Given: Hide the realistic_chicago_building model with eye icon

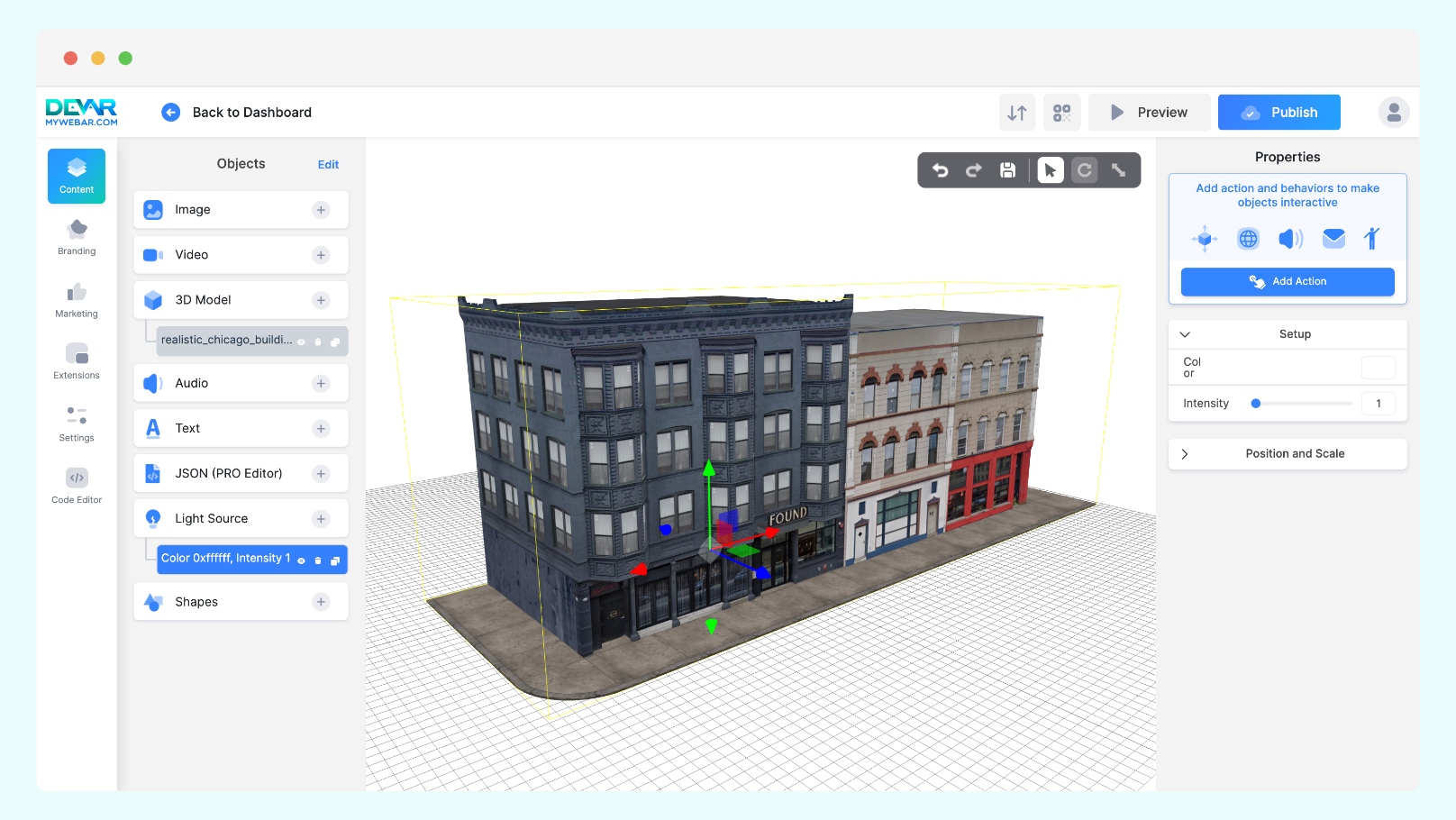Looking at the screenshot, I should click(x=302, y=342).
